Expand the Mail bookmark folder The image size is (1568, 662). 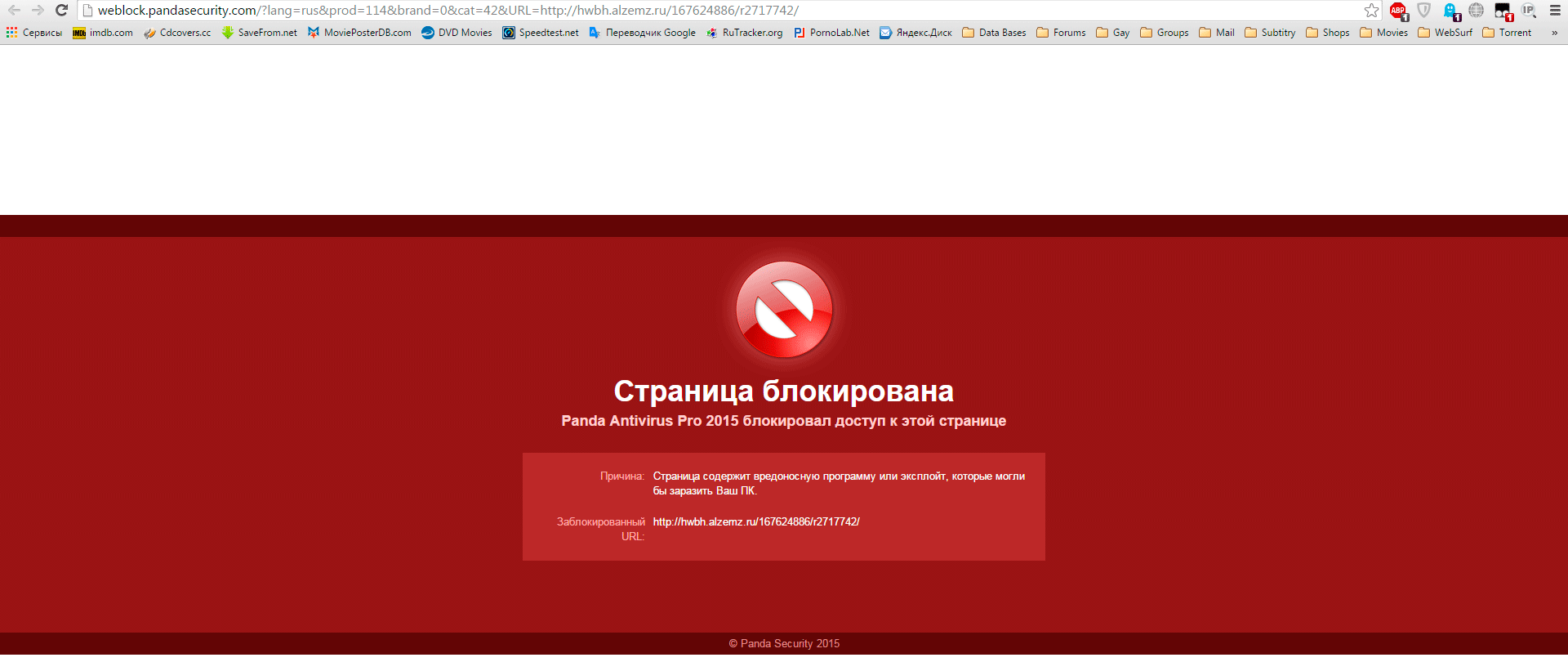click(x=1217, y=33)
